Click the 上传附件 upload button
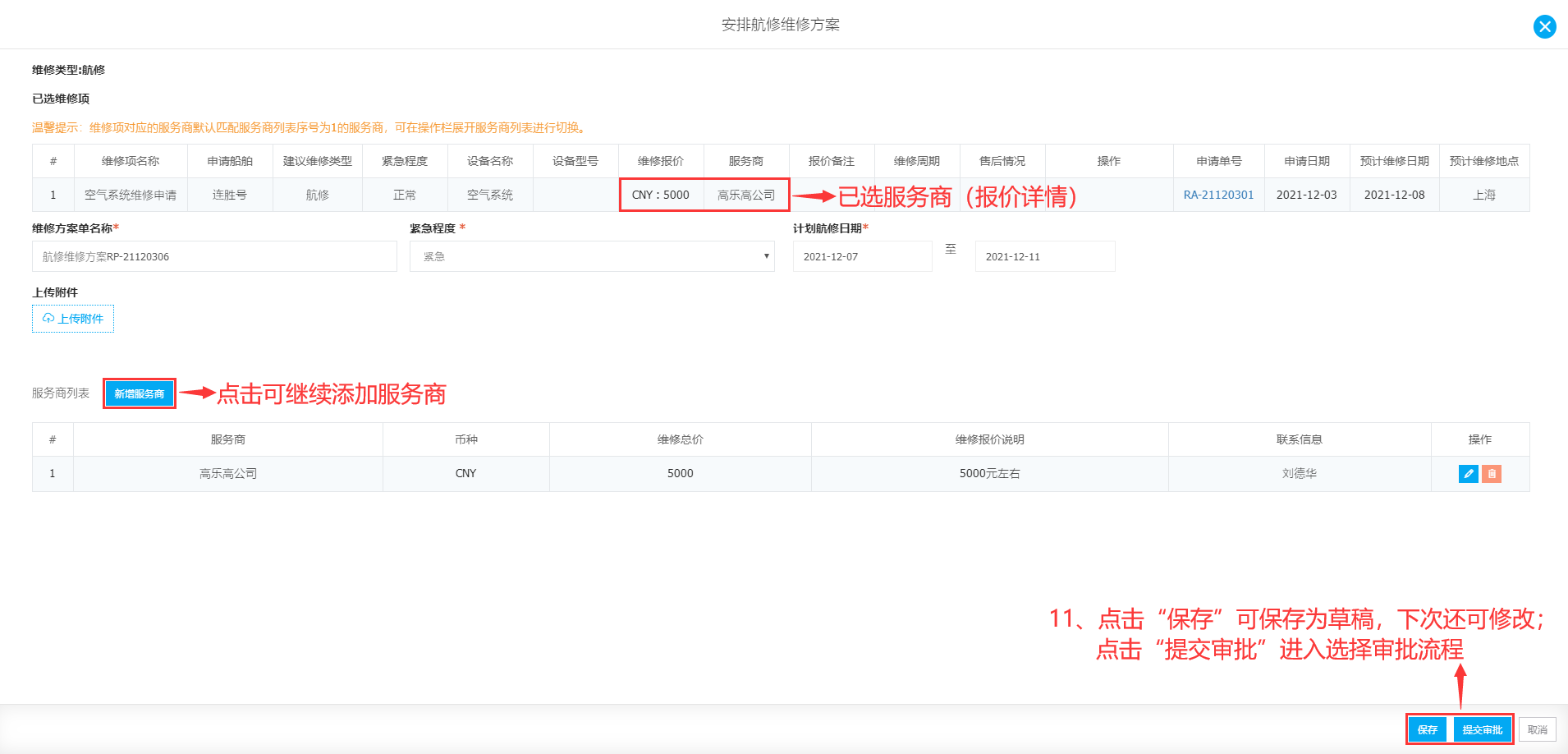 click(73, 319)
